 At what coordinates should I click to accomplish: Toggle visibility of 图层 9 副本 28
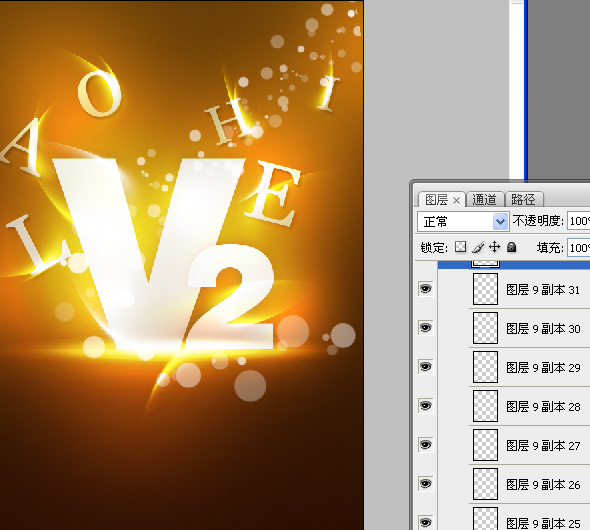426,406
